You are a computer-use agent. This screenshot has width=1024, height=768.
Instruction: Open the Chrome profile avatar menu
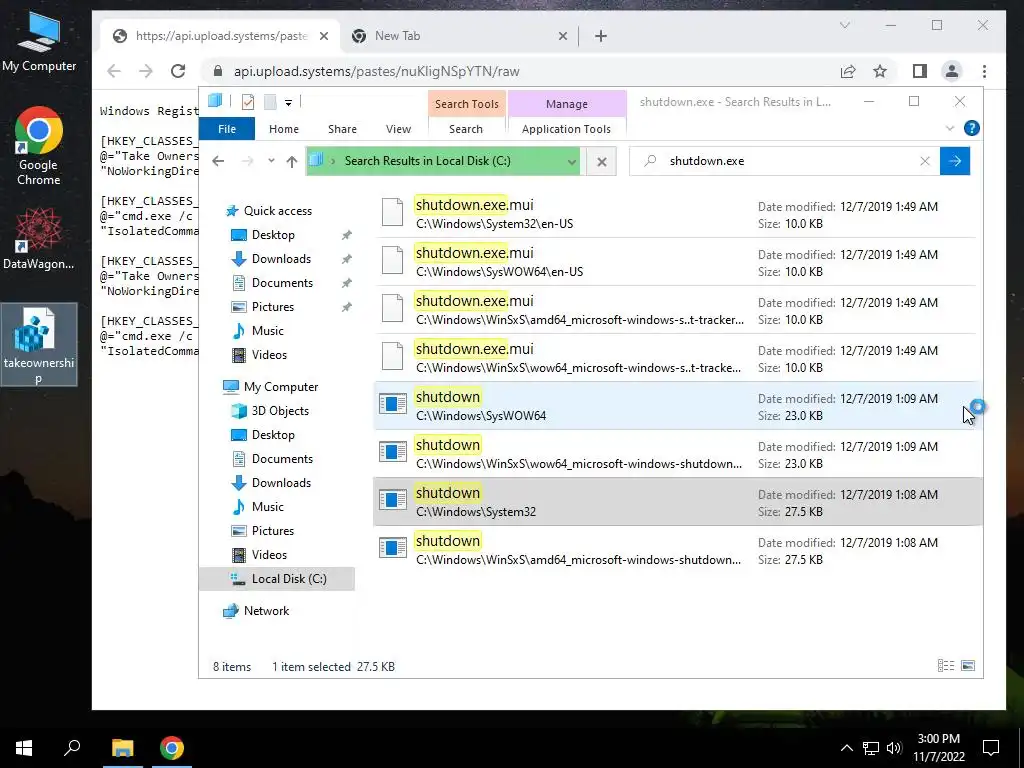click(x=952, y=71)
